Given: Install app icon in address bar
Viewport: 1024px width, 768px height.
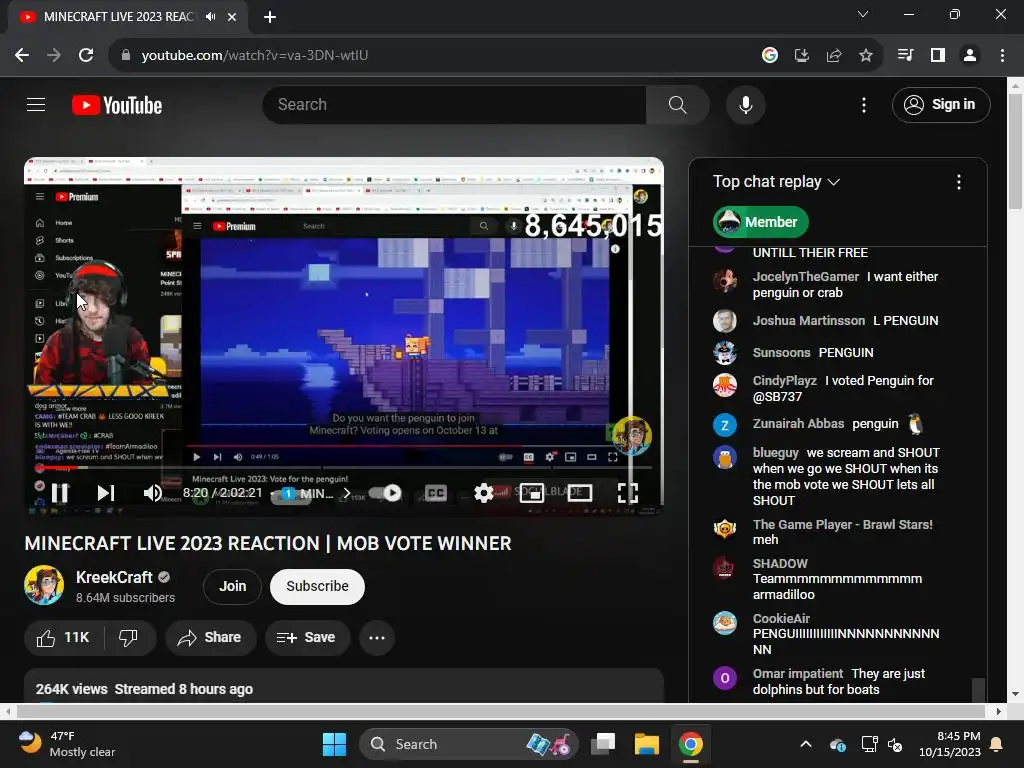Looking at the screenshot, I should [802, 56].
